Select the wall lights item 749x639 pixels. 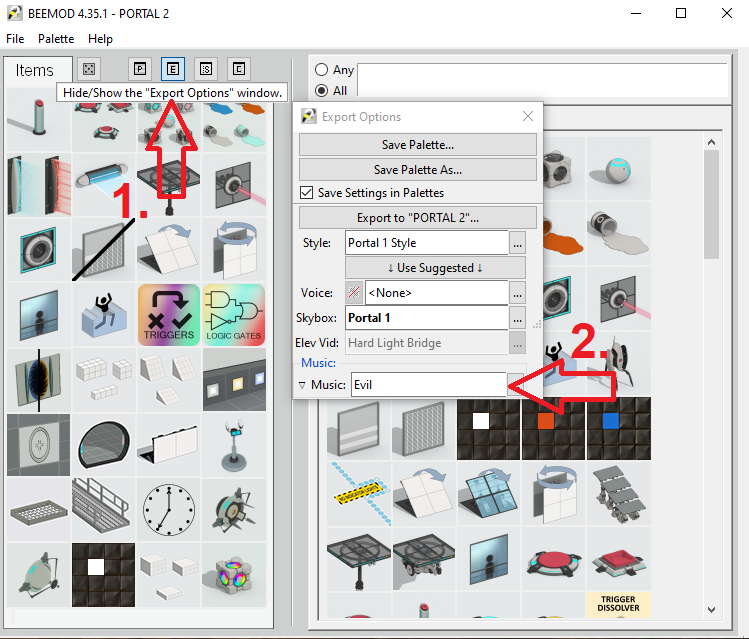[x=234, y=379]
